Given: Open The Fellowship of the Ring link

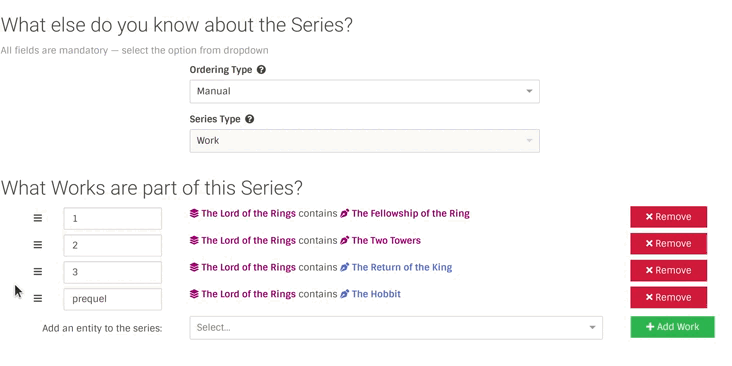Looking at the screenshot, I should pos(410,213).
